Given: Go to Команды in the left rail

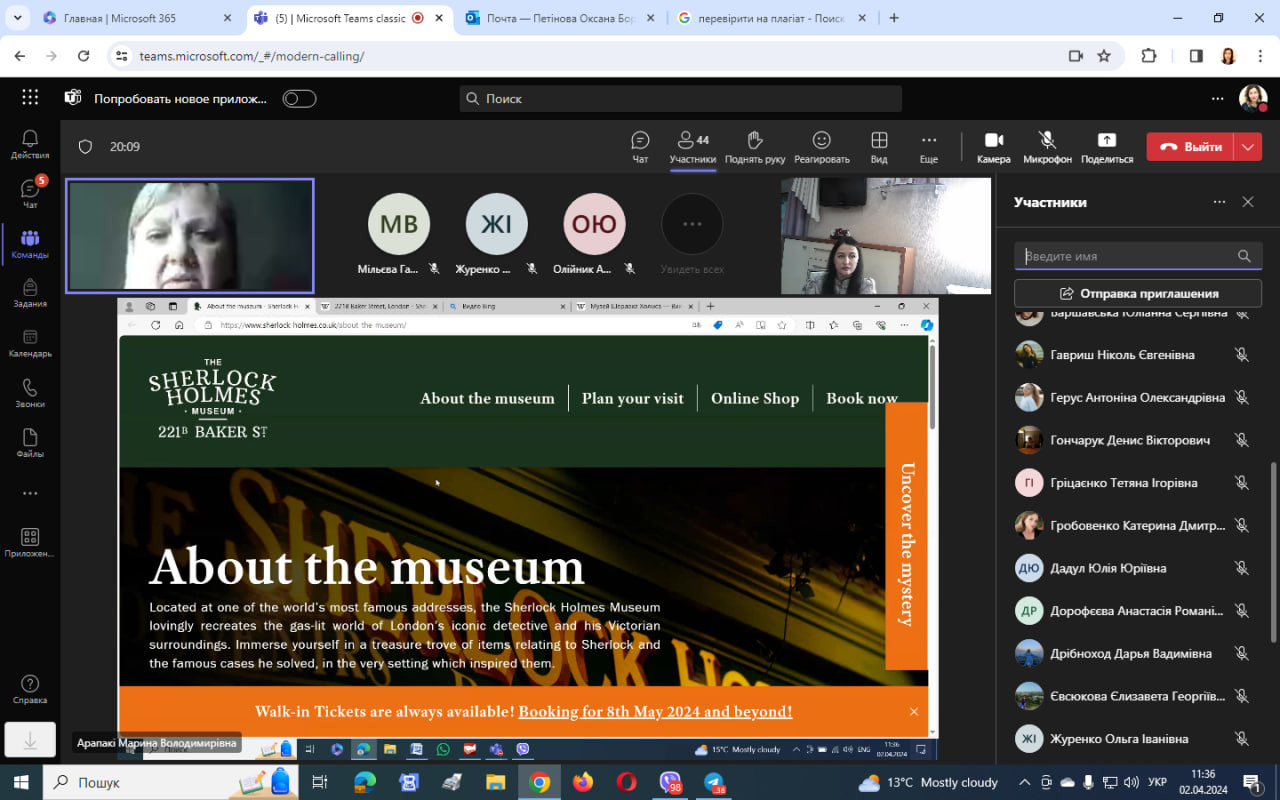Looking at the screenshot, I should click(x=30, y=244).
